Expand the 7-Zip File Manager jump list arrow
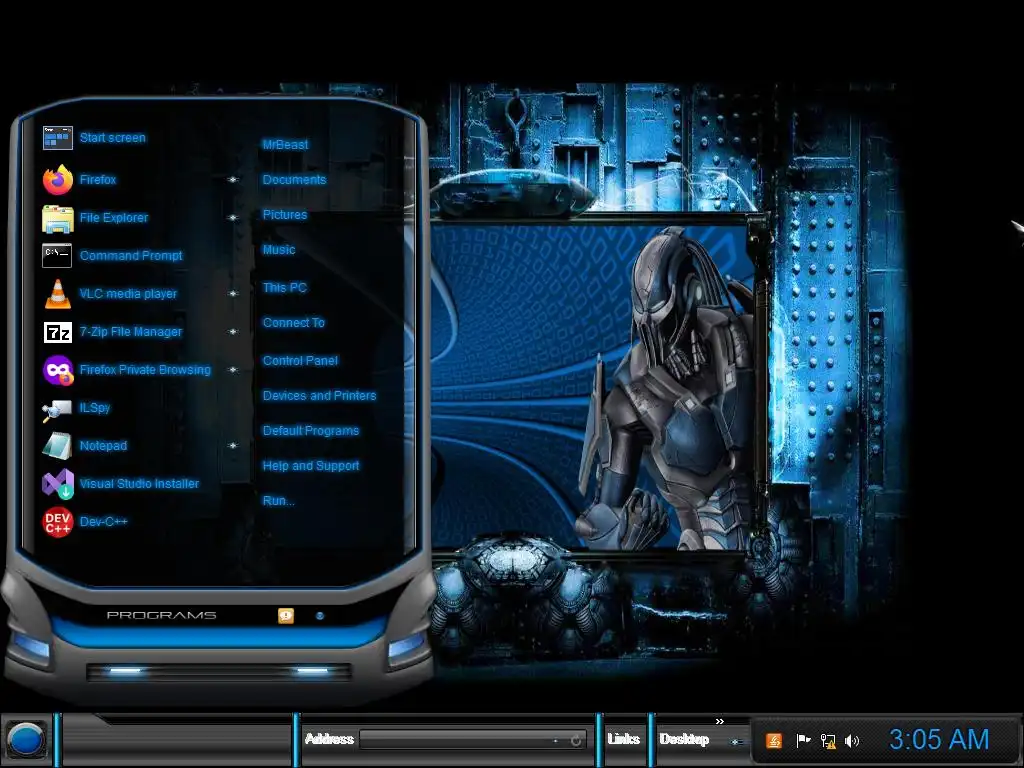1024x768 pixels. tap(232, 332)
